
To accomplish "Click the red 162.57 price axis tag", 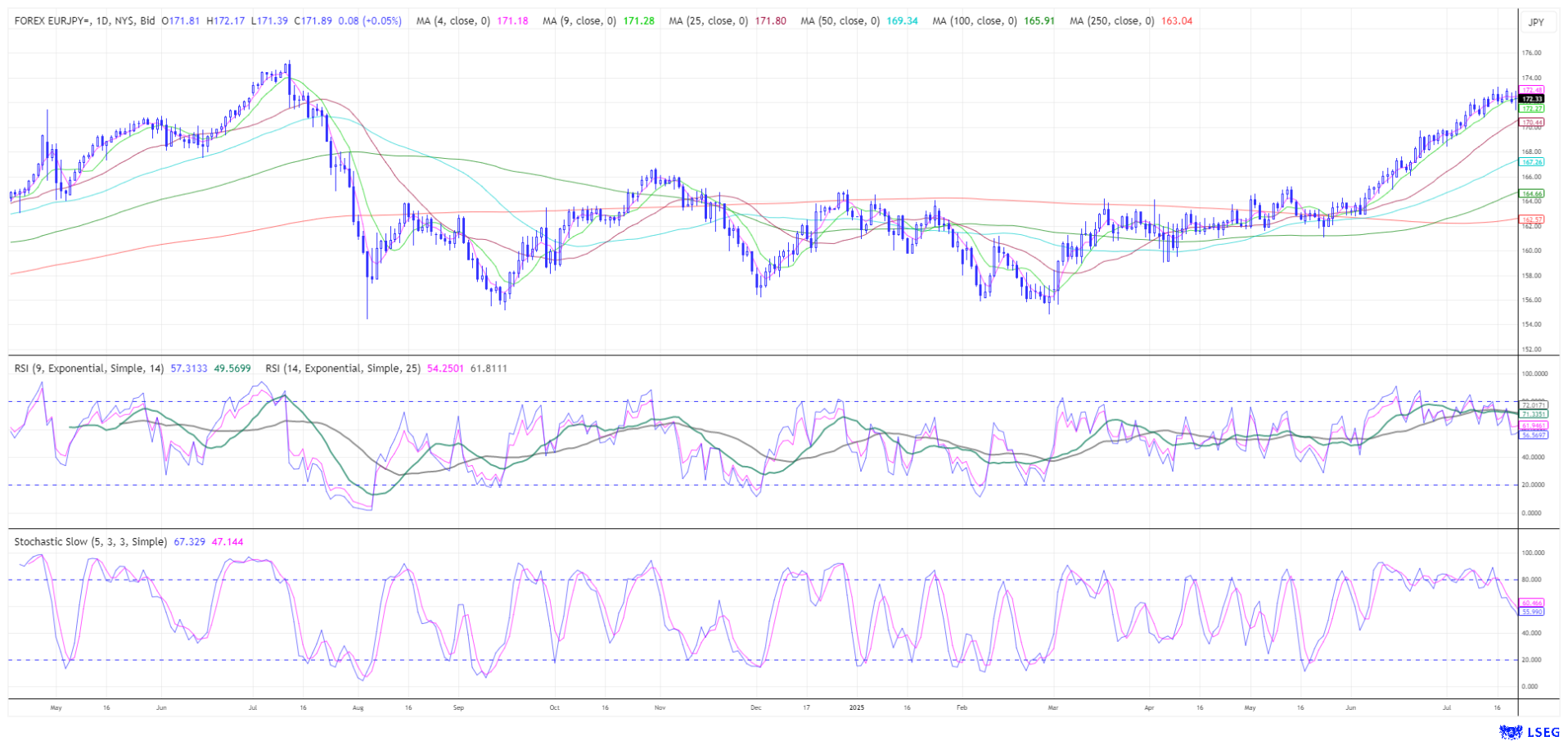I will 1531,219.
